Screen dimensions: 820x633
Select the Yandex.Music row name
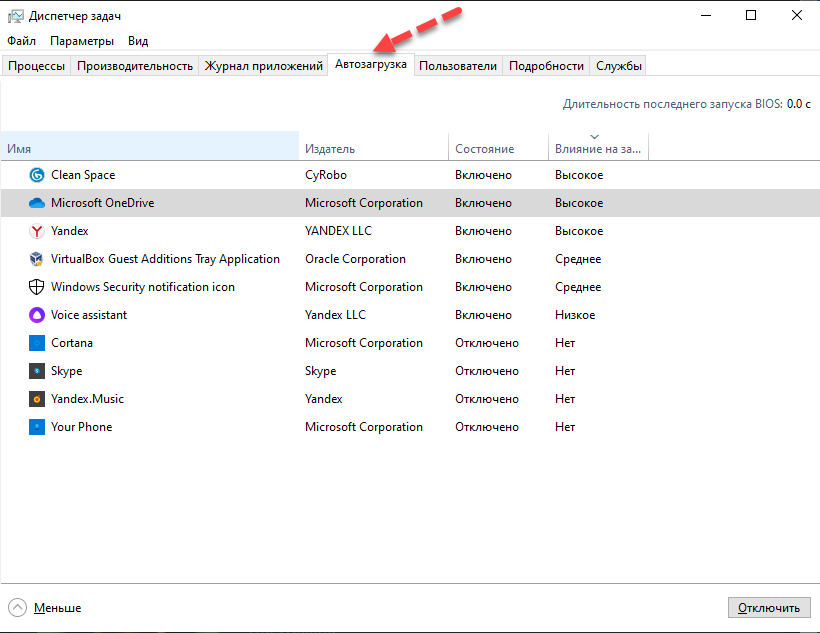coord(87,399)
